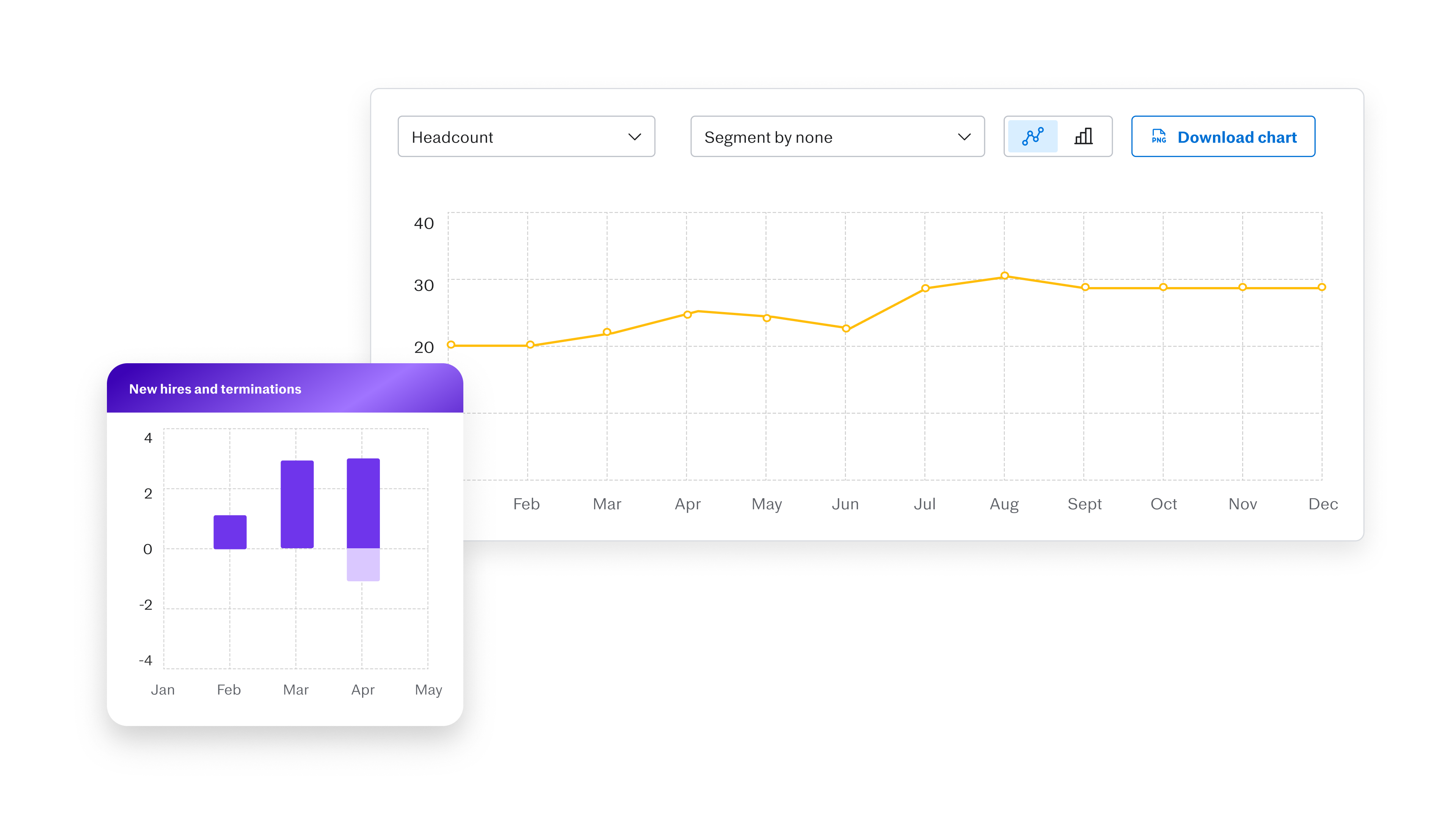This screenshot has height=819, width=1456.
Task: Click the Segment by none chevron arrow
Action: (964, 137)
